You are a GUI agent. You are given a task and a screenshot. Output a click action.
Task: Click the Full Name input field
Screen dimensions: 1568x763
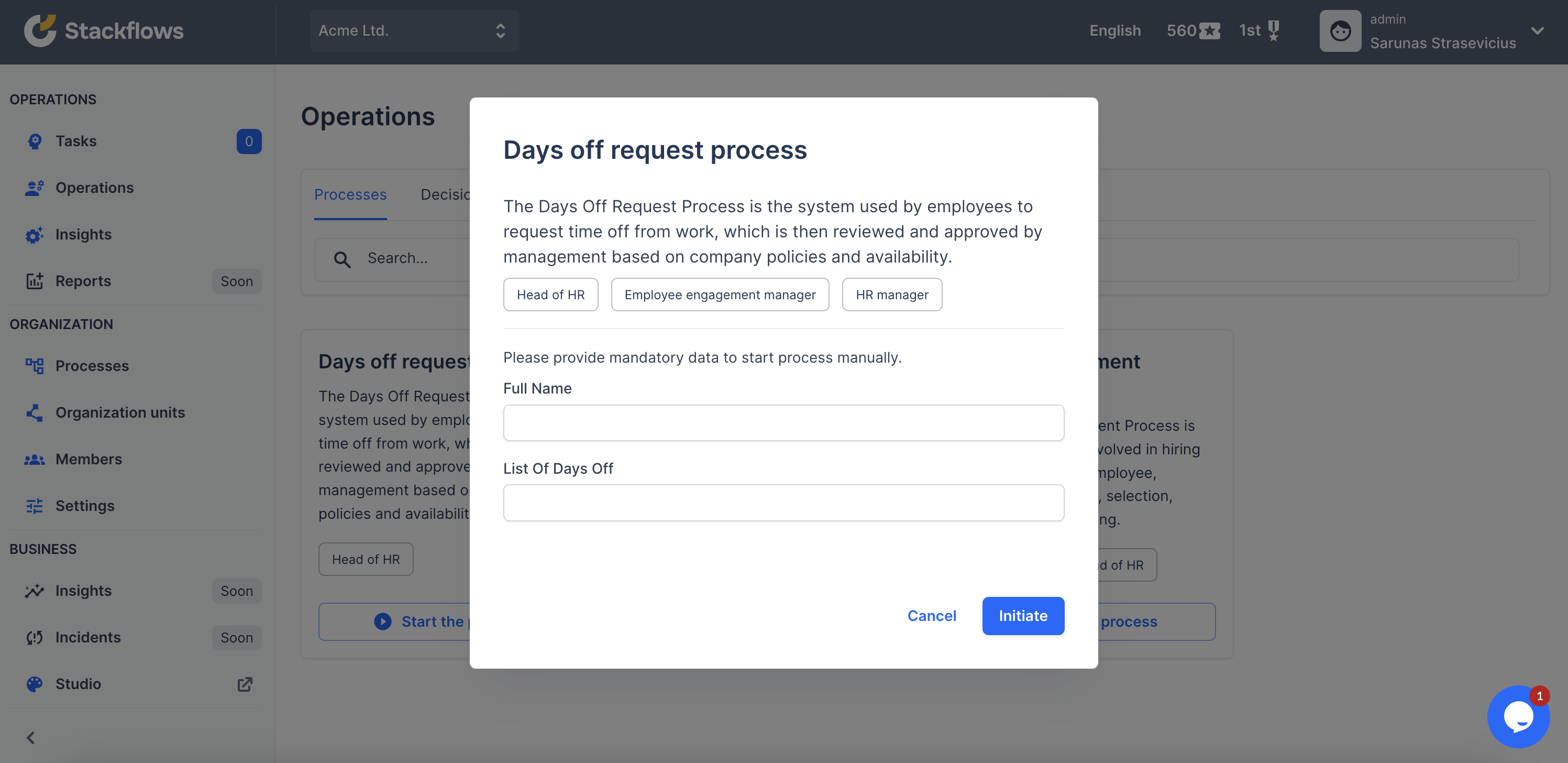point(783,422)
